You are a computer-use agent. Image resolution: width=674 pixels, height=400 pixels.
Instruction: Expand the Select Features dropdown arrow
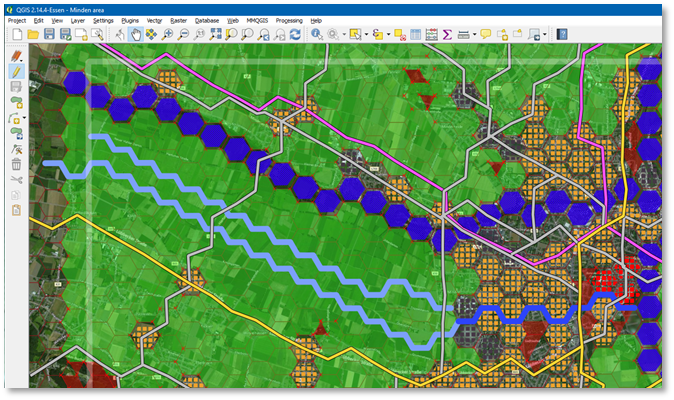pyautogui.click(x=365, y=34)
